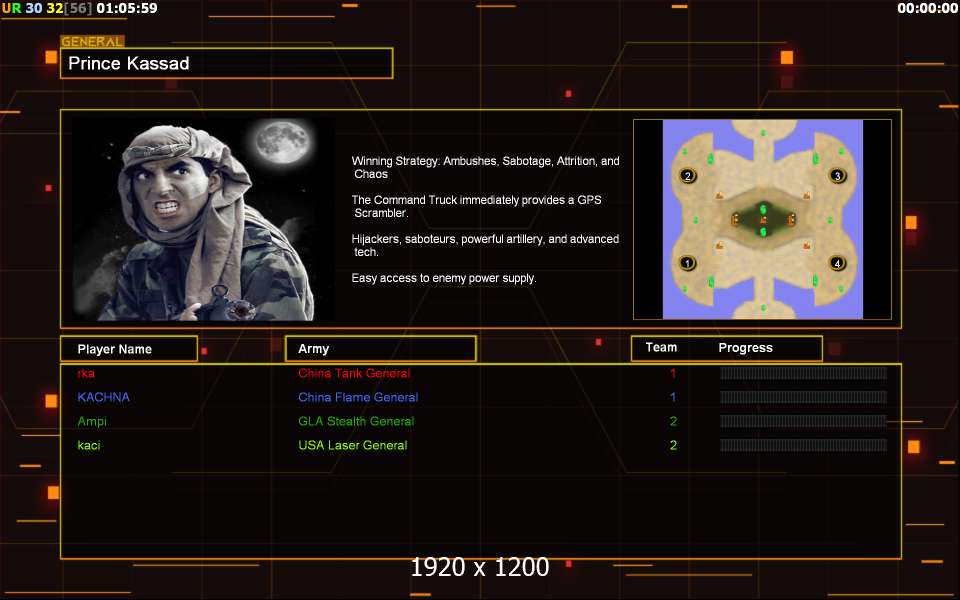Select the UR indicator in top-left corner

tap(11, 8)
